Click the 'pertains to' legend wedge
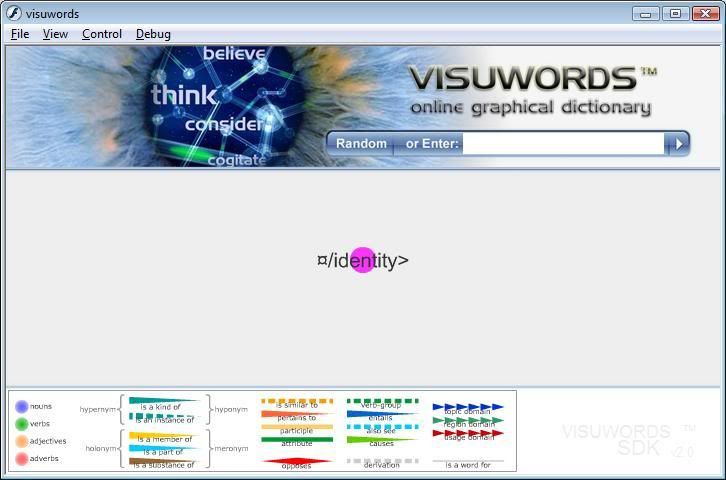726x480 pixels. pyautogui.click(x=297, y=414)
